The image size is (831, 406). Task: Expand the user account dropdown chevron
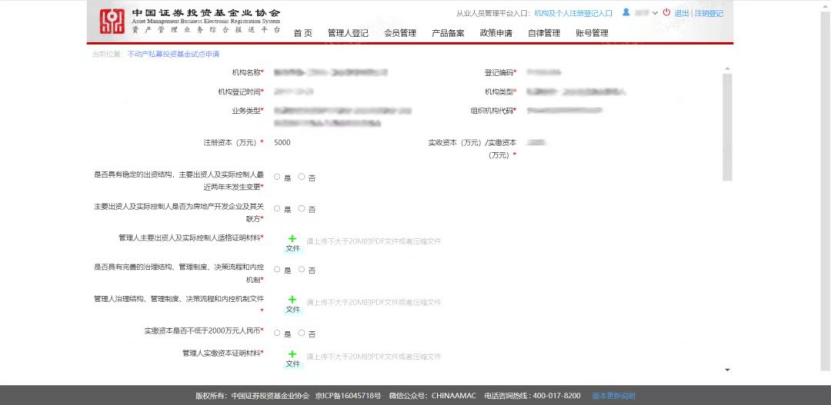[655, 13]
